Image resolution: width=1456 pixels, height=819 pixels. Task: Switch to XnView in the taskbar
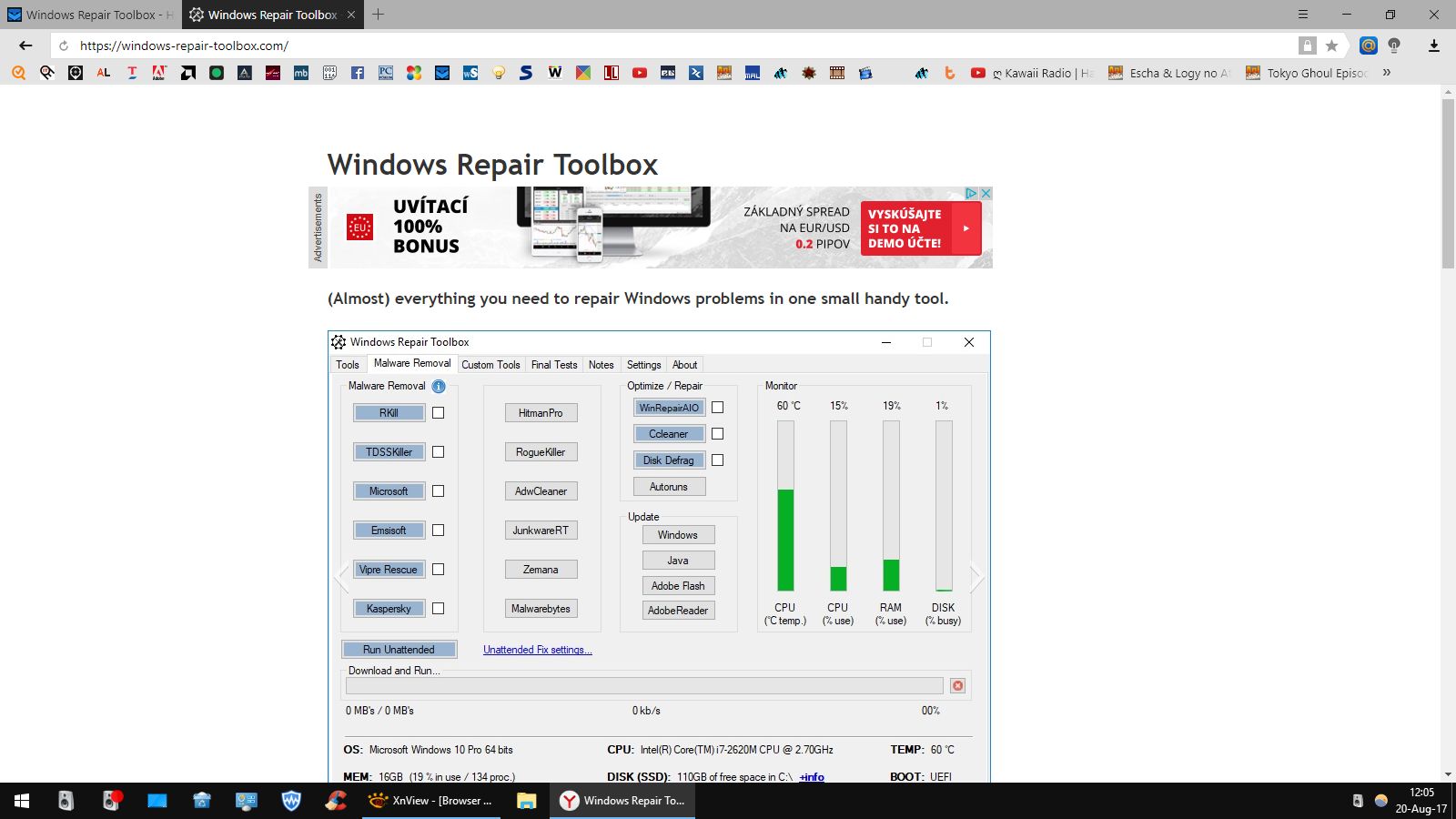[431, 801]
